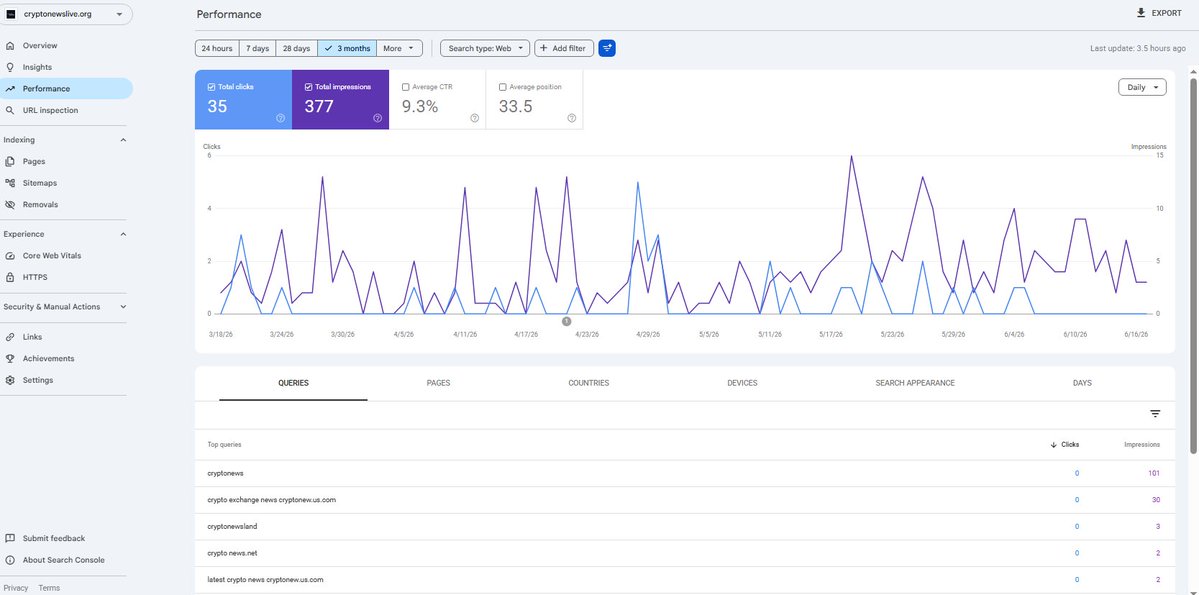Click the cryptonews query row
Viewport: 1199px width, 595px height.
point(684,473)
